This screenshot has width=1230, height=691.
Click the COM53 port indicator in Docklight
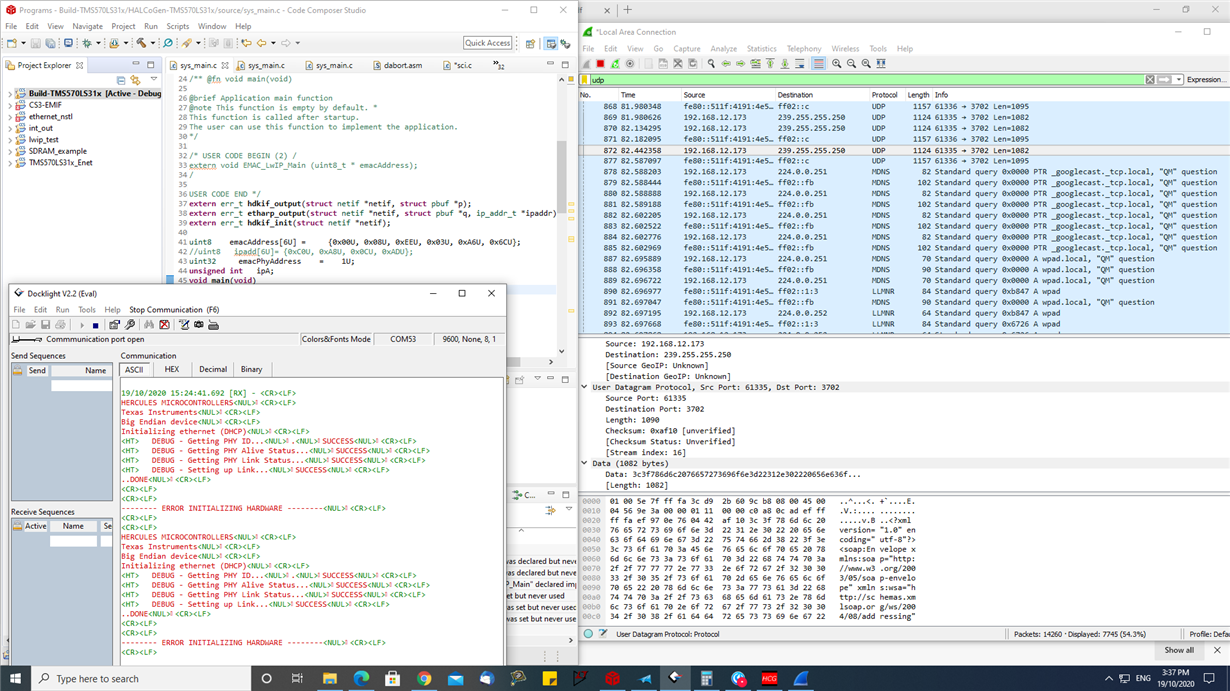coord(403,339)
